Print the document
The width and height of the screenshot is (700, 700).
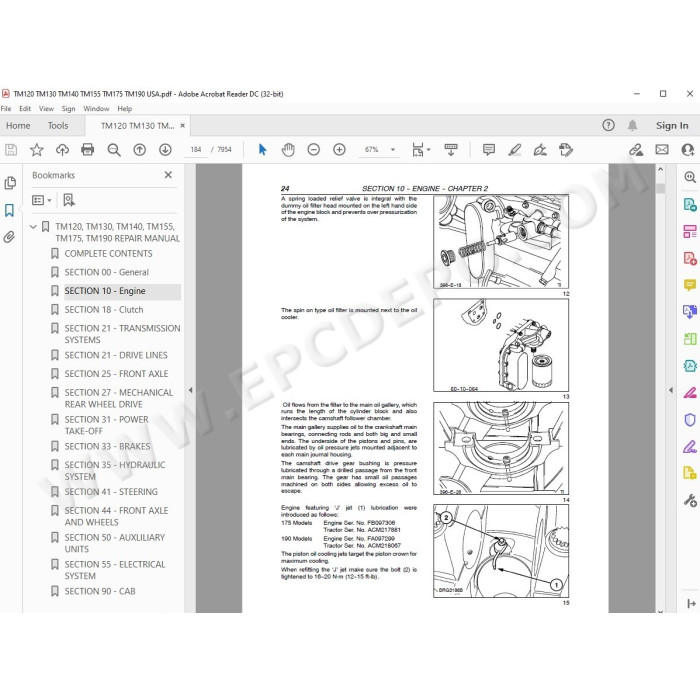88,150
